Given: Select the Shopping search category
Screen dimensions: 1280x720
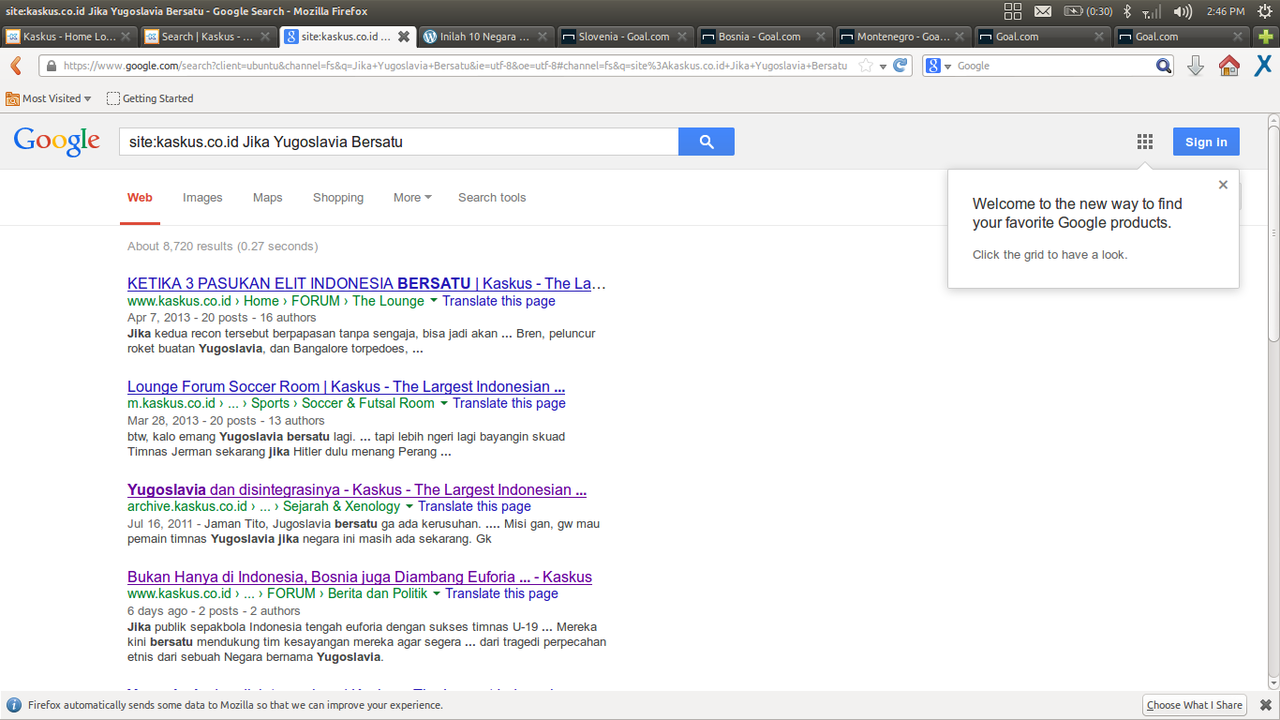Looking at the screenshot, I should 338,197.
